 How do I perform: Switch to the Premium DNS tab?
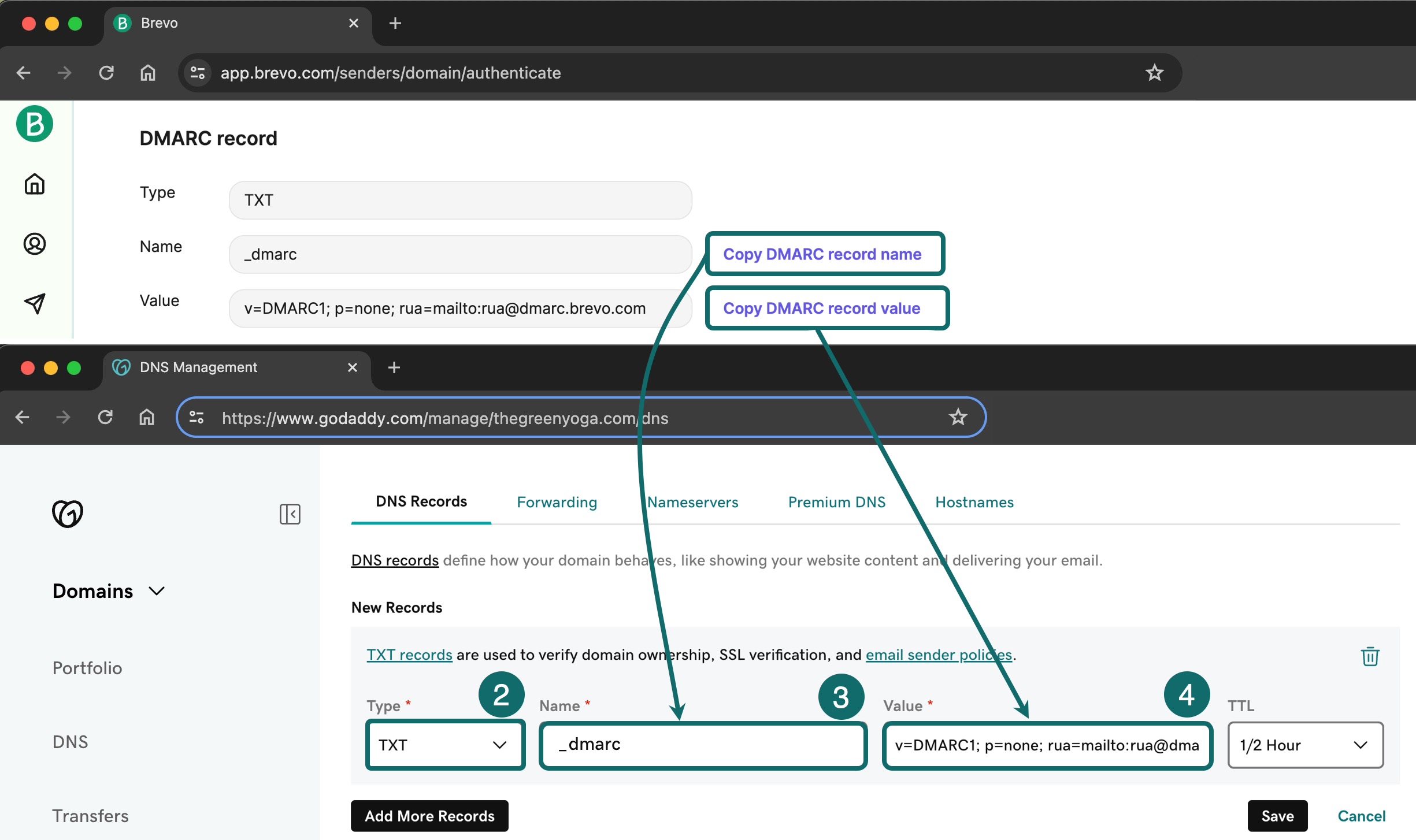click(836, 502)
